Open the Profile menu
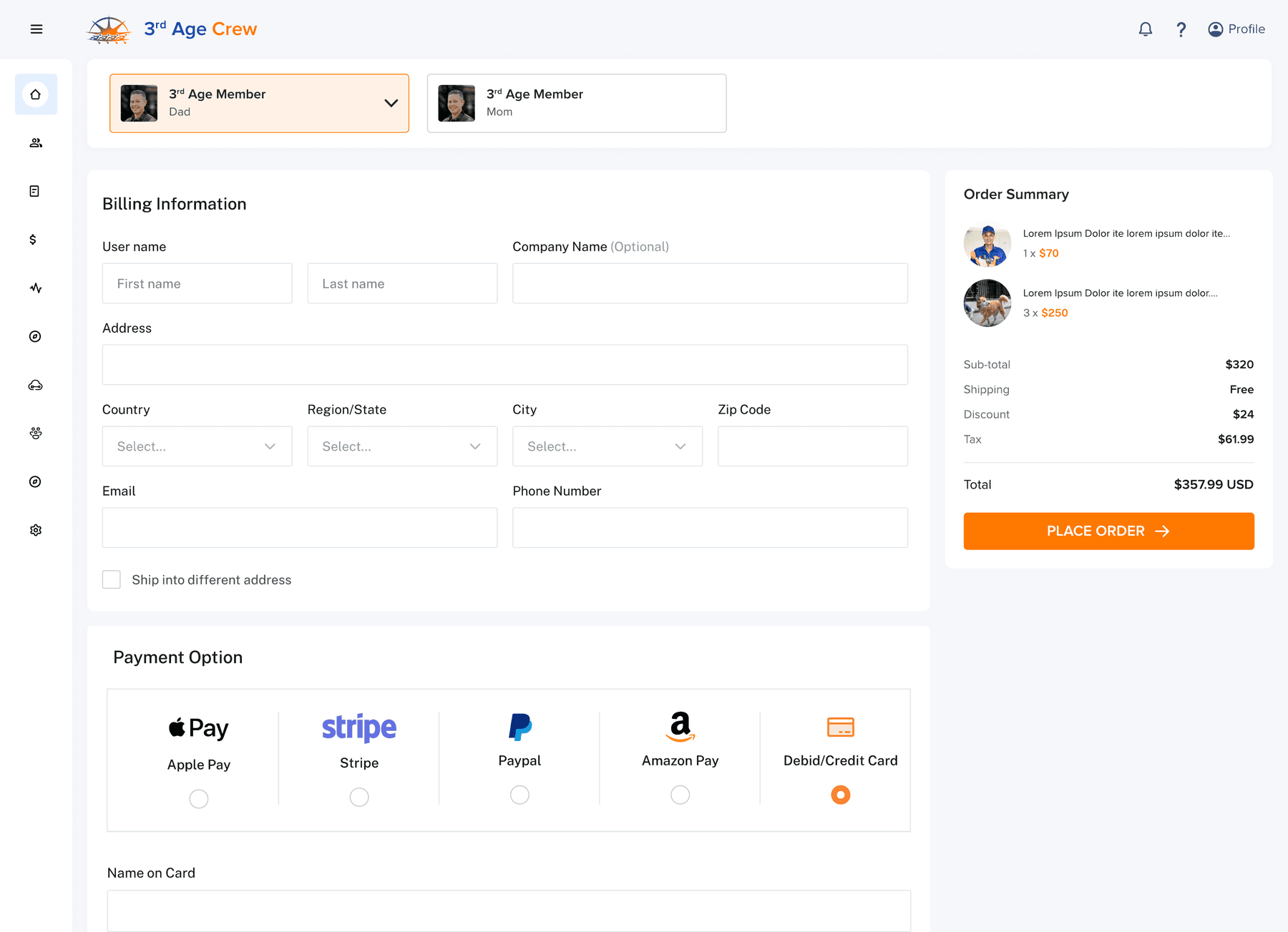Screen dimensions: 1288x932 1236,29
